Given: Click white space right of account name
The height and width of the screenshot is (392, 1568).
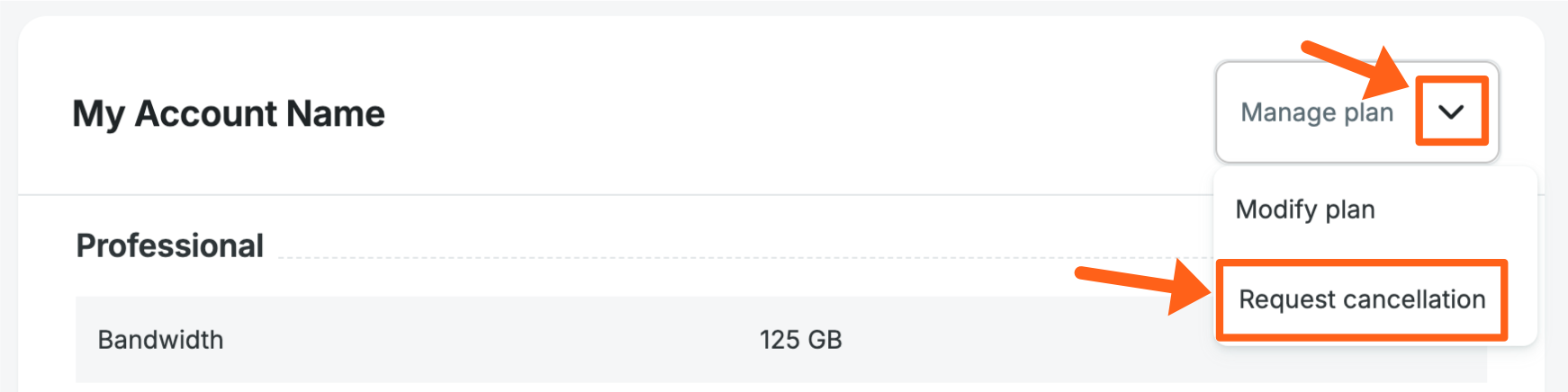Looking at the screenshot, I should [x=765, y=114].
